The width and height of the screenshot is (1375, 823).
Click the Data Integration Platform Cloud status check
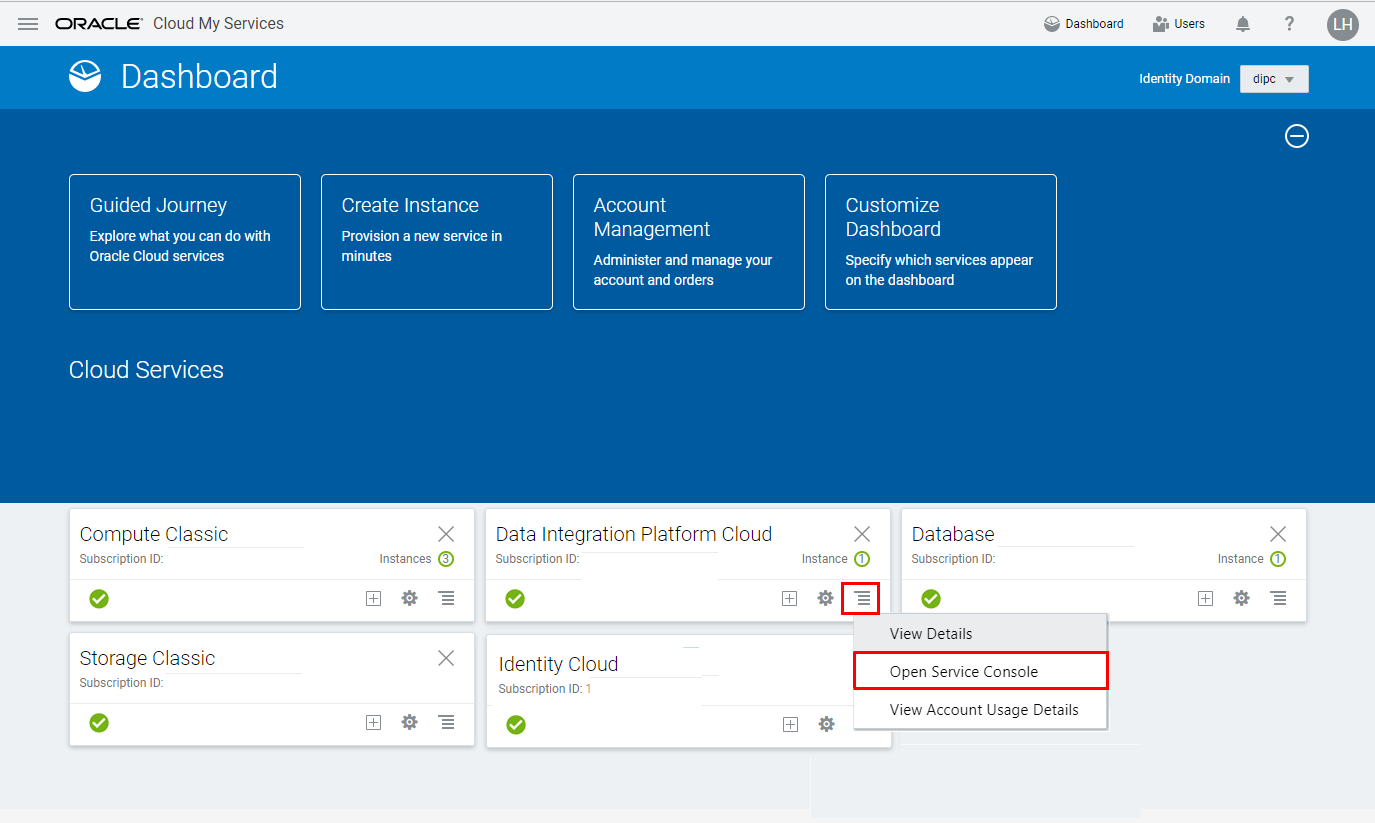click(x=515, y=599)
